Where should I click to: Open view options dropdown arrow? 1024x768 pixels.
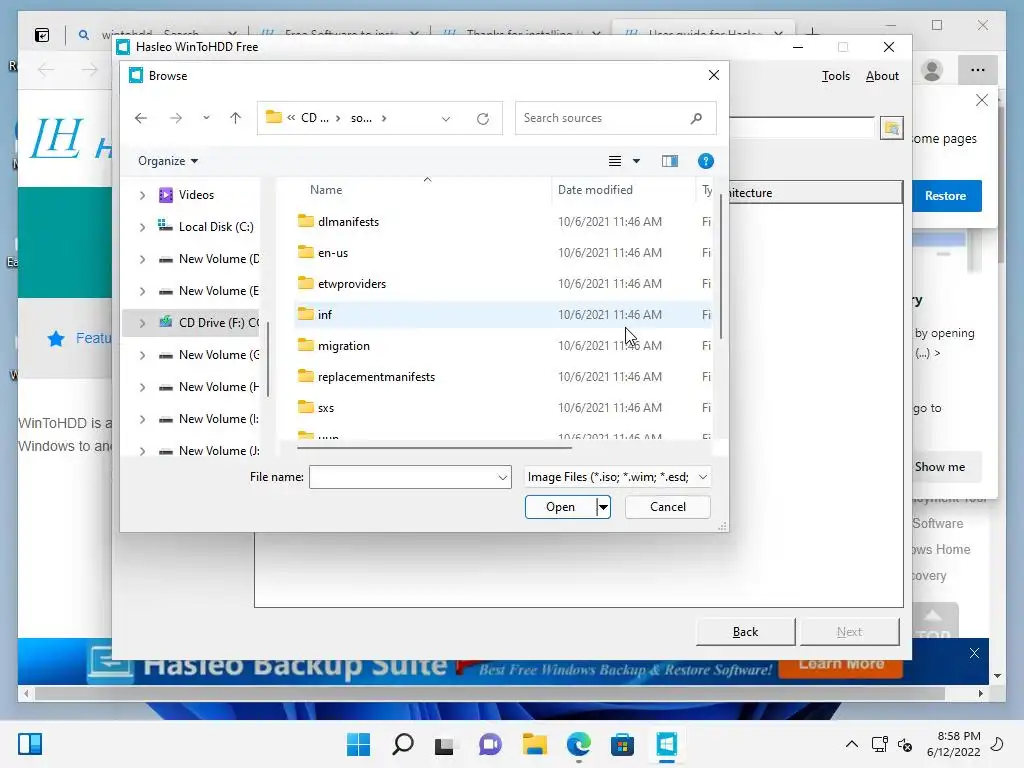pos(636,161)
